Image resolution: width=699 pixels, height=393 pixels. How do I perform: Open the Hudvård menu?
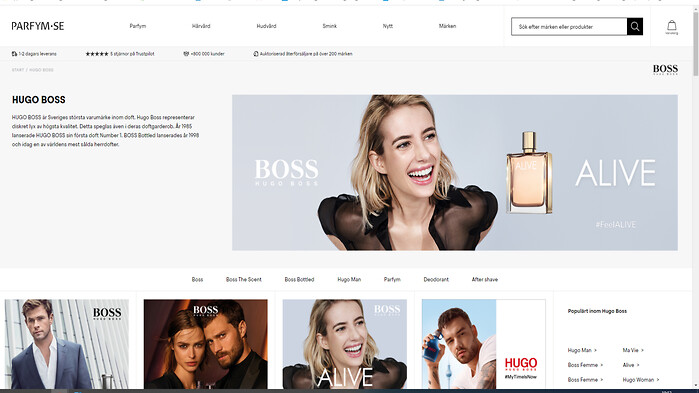click(x=266, y=26)
